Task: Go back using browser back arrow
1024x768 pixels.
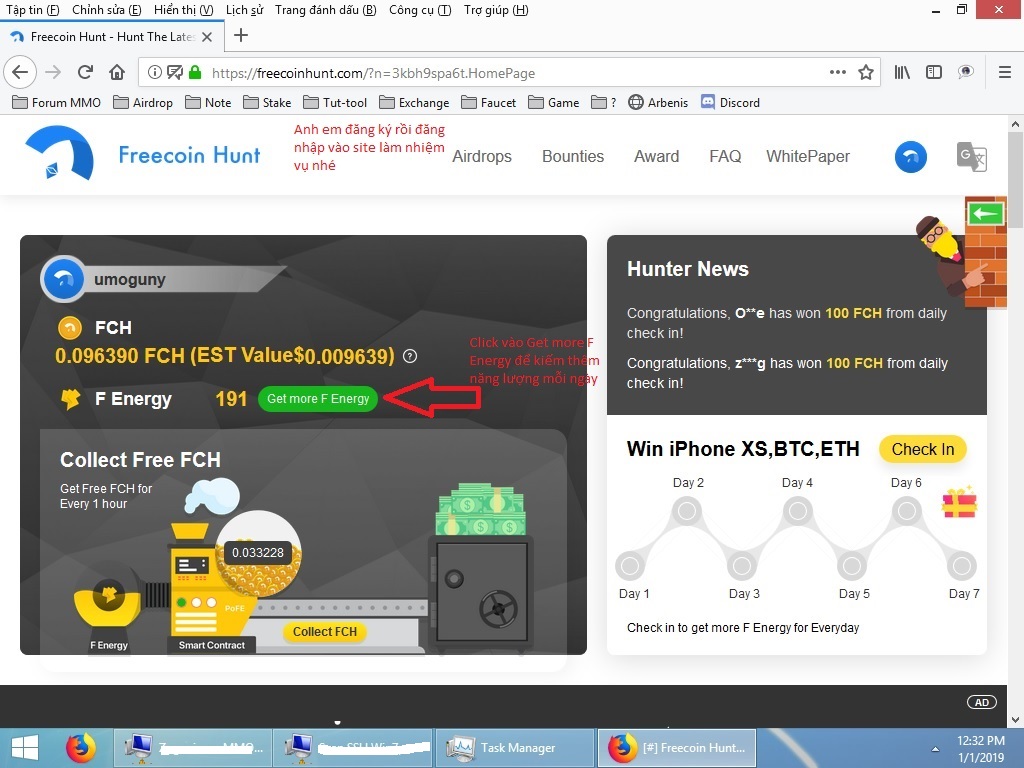Action: (x=20, y=72)
